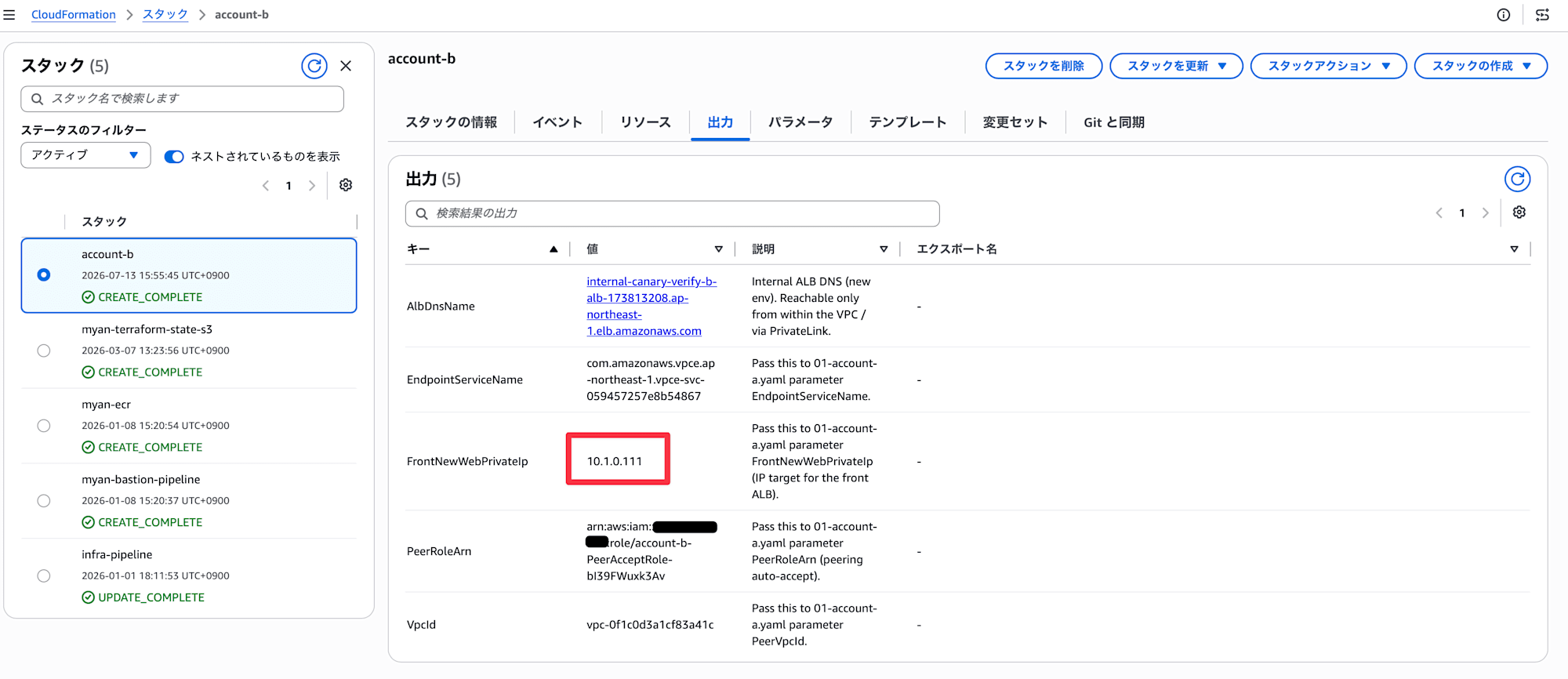Select the myan-ecr stack radio button
1568x679 pixels.
pos(44,426)
